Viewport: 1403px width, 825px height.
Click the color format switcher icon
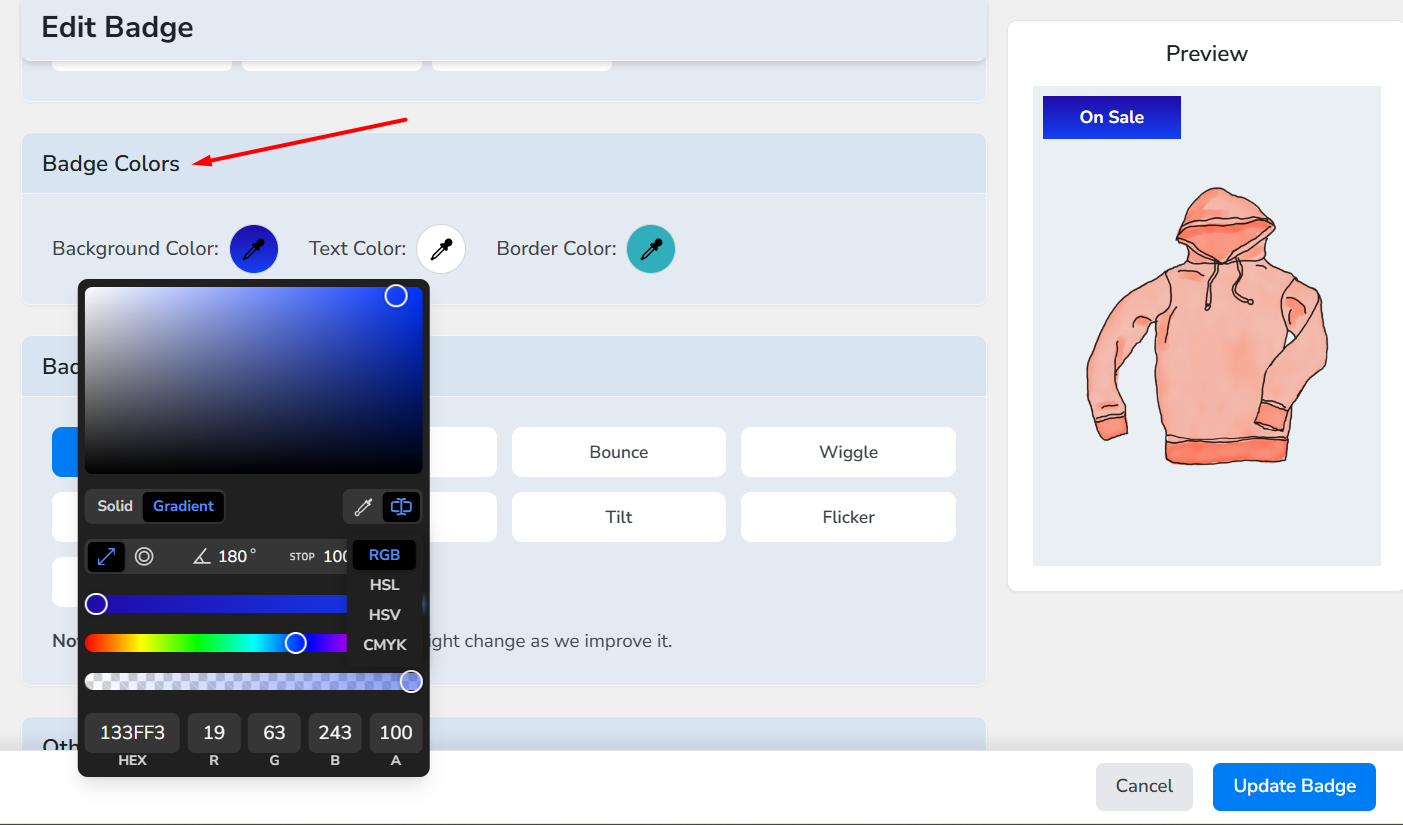coord(401,507)
